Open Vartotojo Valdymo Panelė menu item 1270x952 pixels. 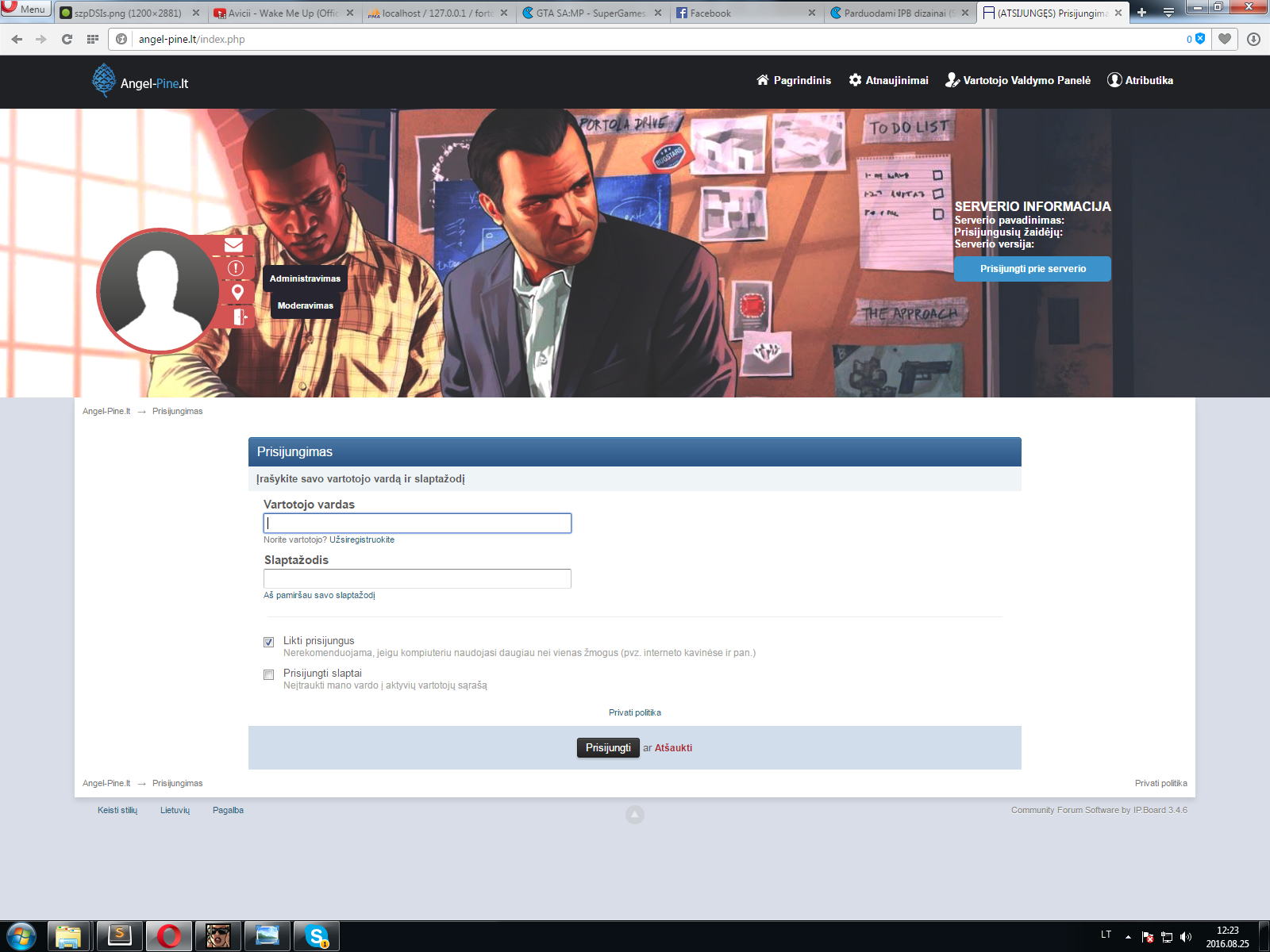1018,80
